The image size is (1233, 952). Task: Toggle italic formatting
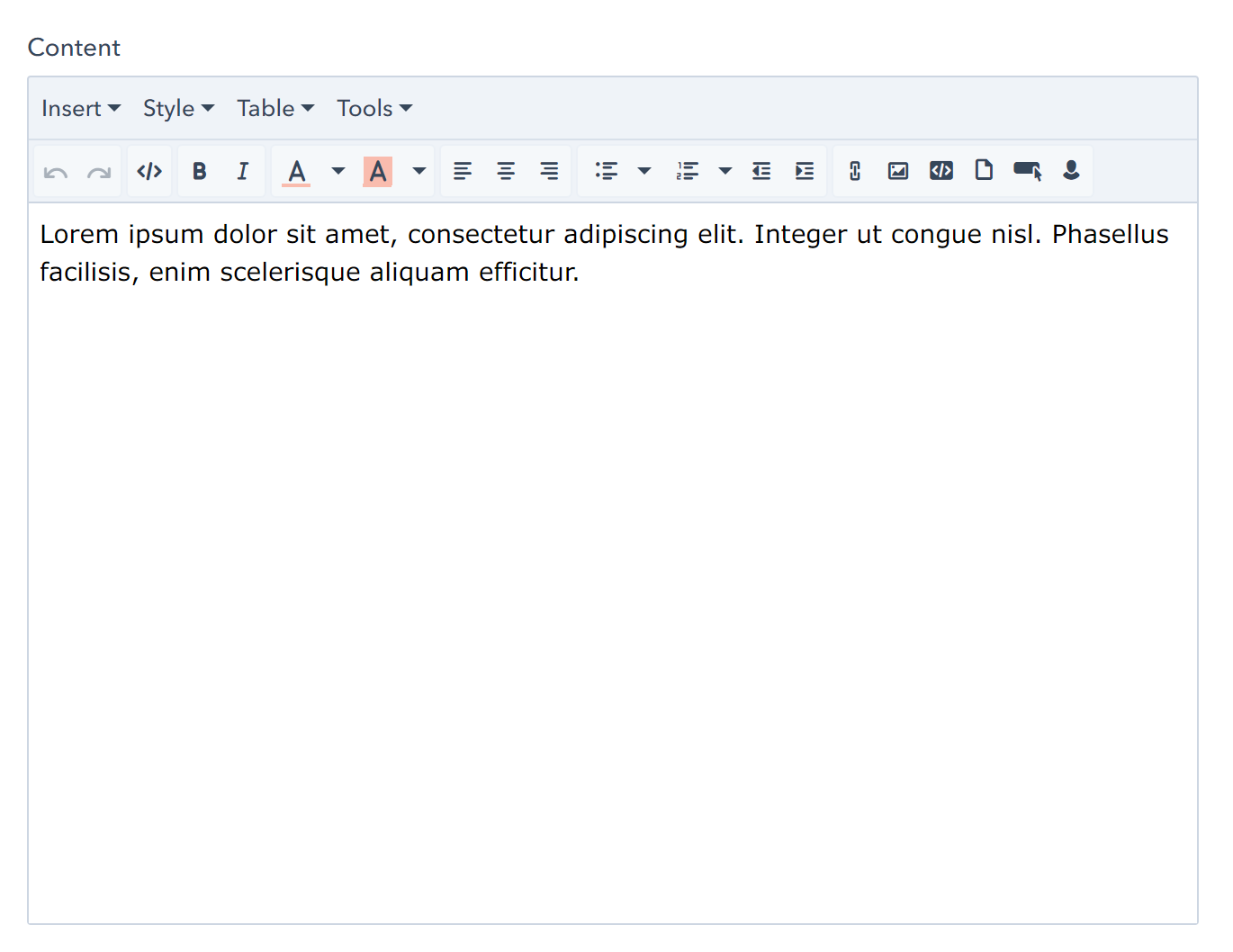pyautogui.click(x=242, y=171)
